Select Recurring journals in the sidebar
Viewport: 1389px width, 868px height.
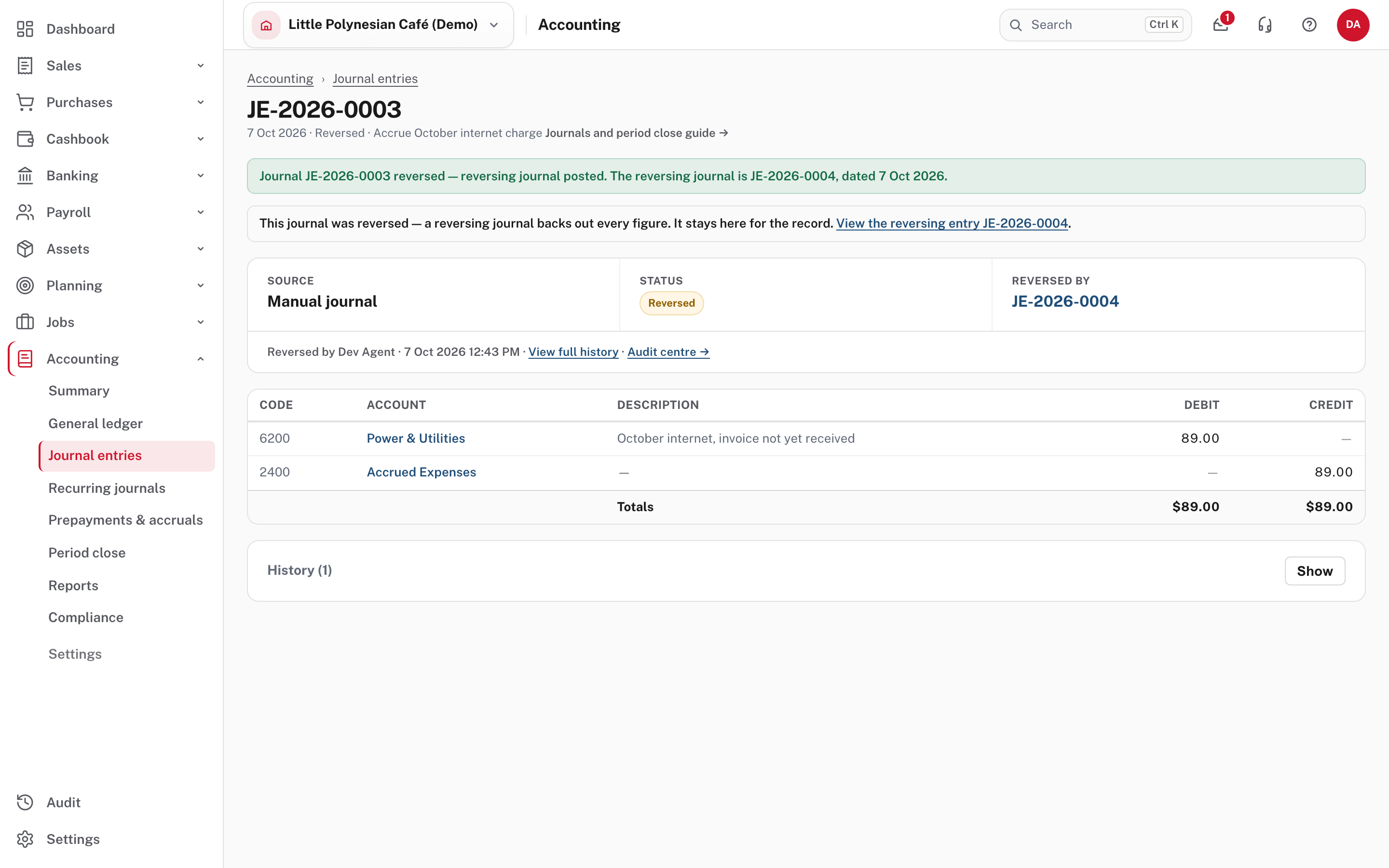(x=107, y=488)
